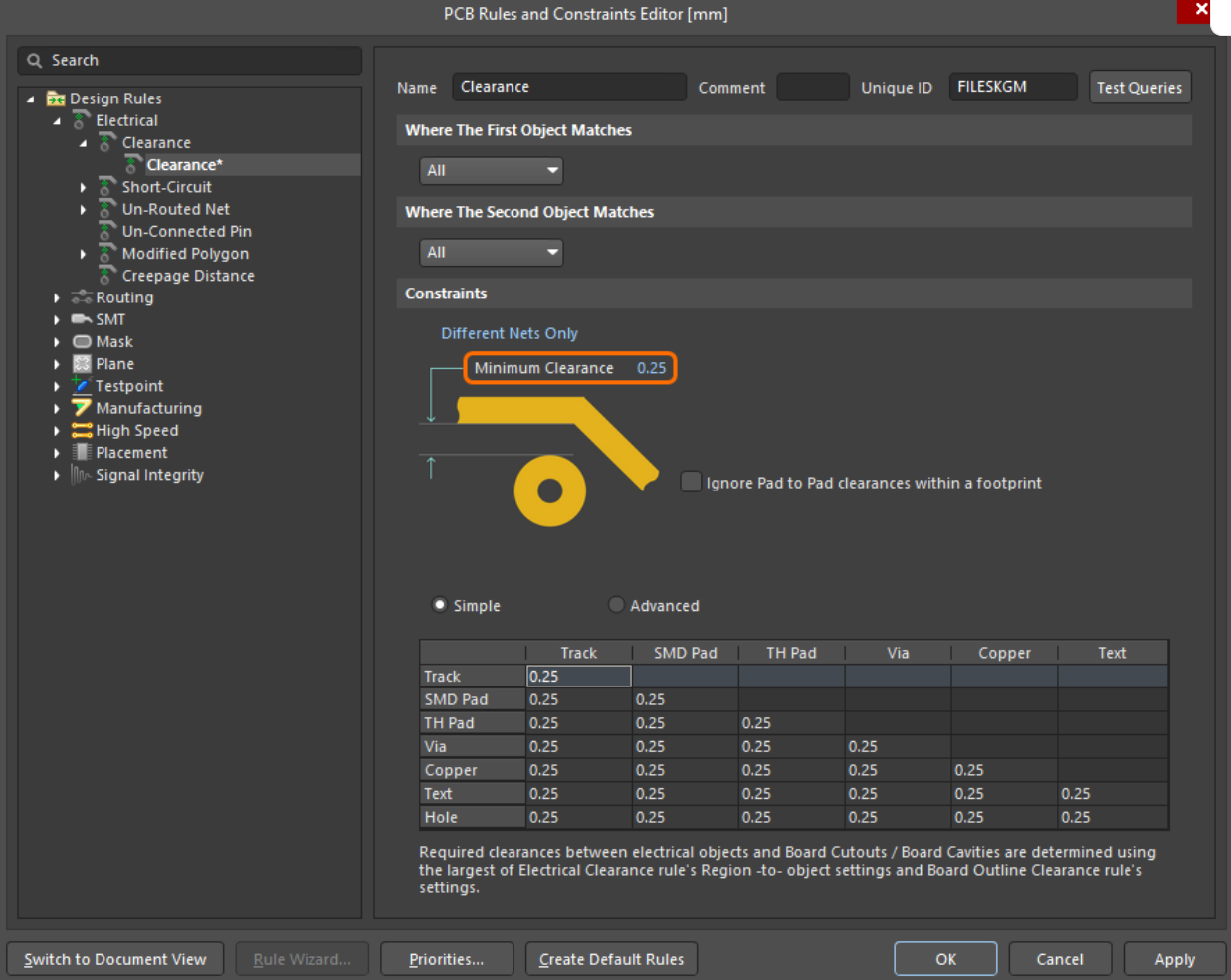1231x980 pixels.
Task: Click the Testpoint category icon
Action: coord(82,386)
